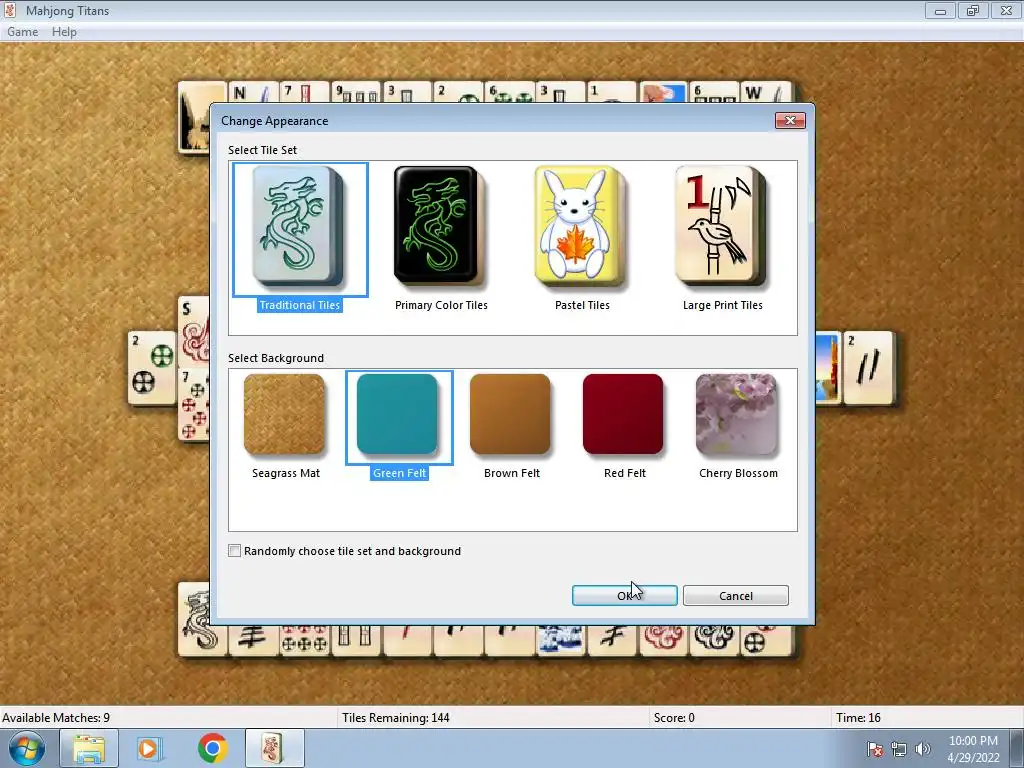Click the Red Felt label
Image resolution: width=1024 pixels, height=768 pixels.
(x=625, y=473)
